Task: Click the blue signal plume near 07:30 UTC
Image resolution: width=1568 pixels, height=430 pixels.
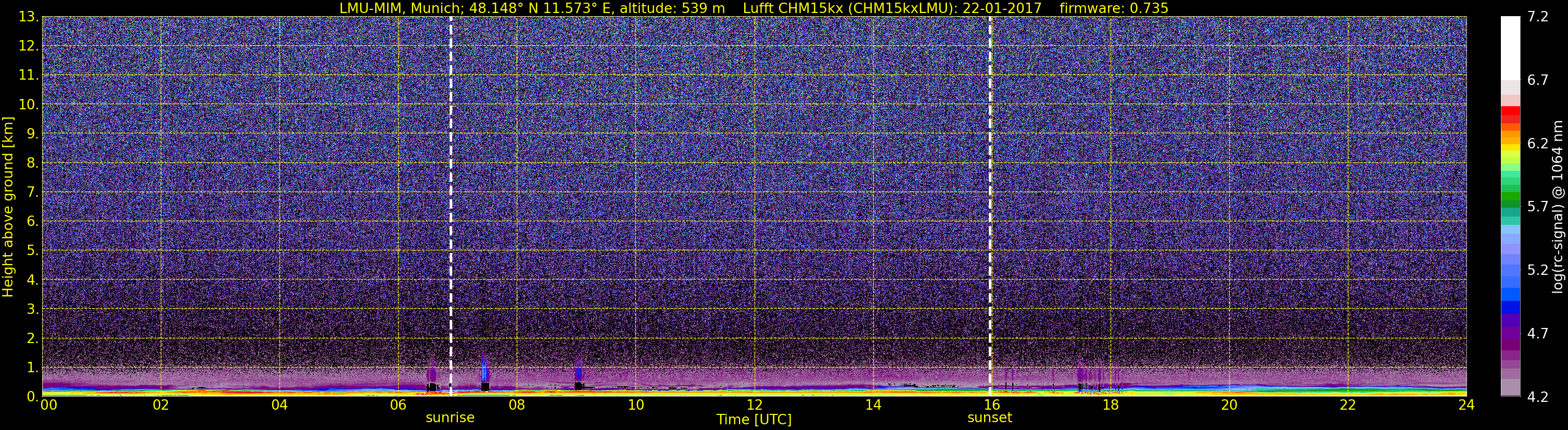Action: 484,369
